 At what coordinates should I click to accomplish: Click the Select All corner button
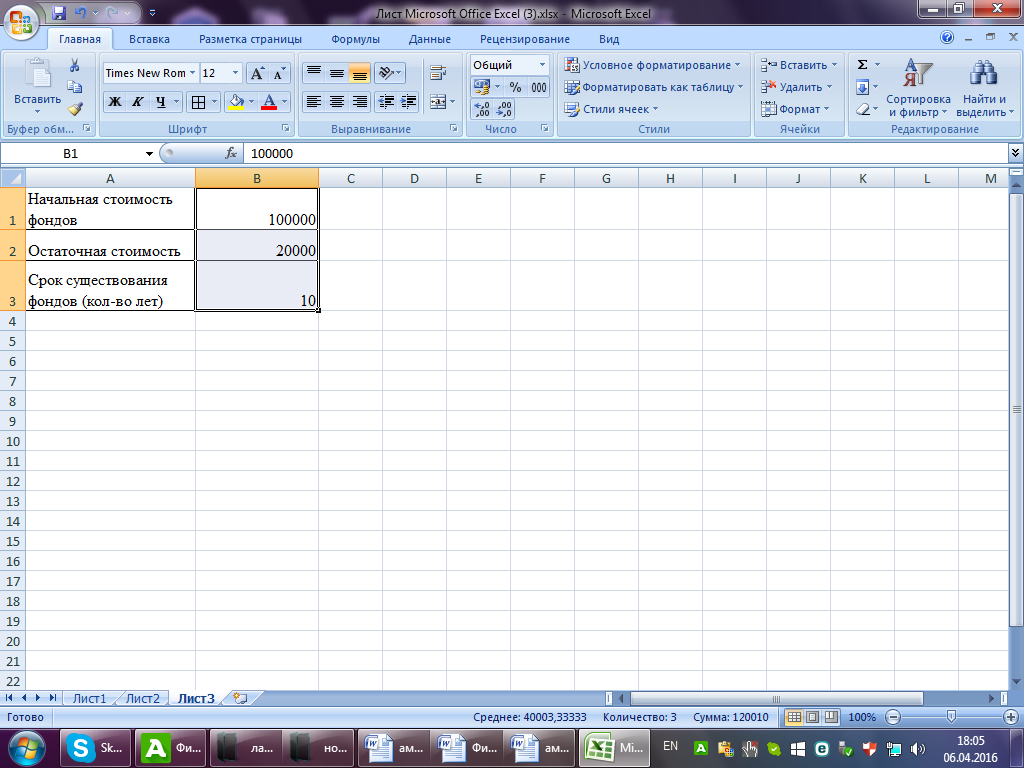[12, 178]
